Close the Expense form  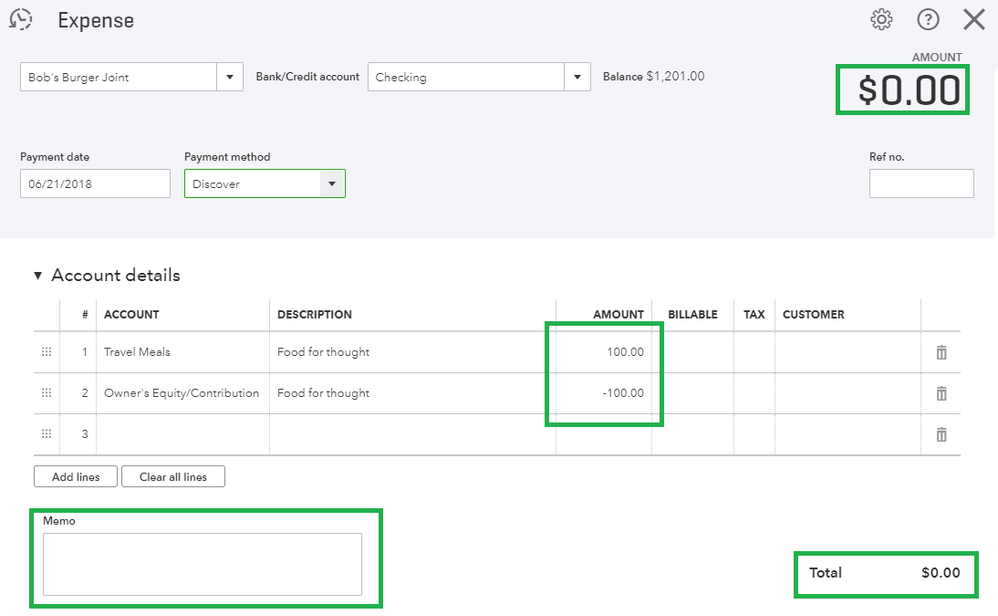click(x=973, y=19)
